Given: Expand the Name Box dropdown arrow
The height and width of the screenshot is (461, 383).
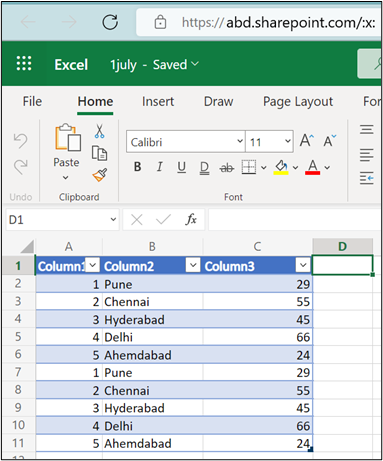Looking at the screenshot, I should tap(113, 219).
